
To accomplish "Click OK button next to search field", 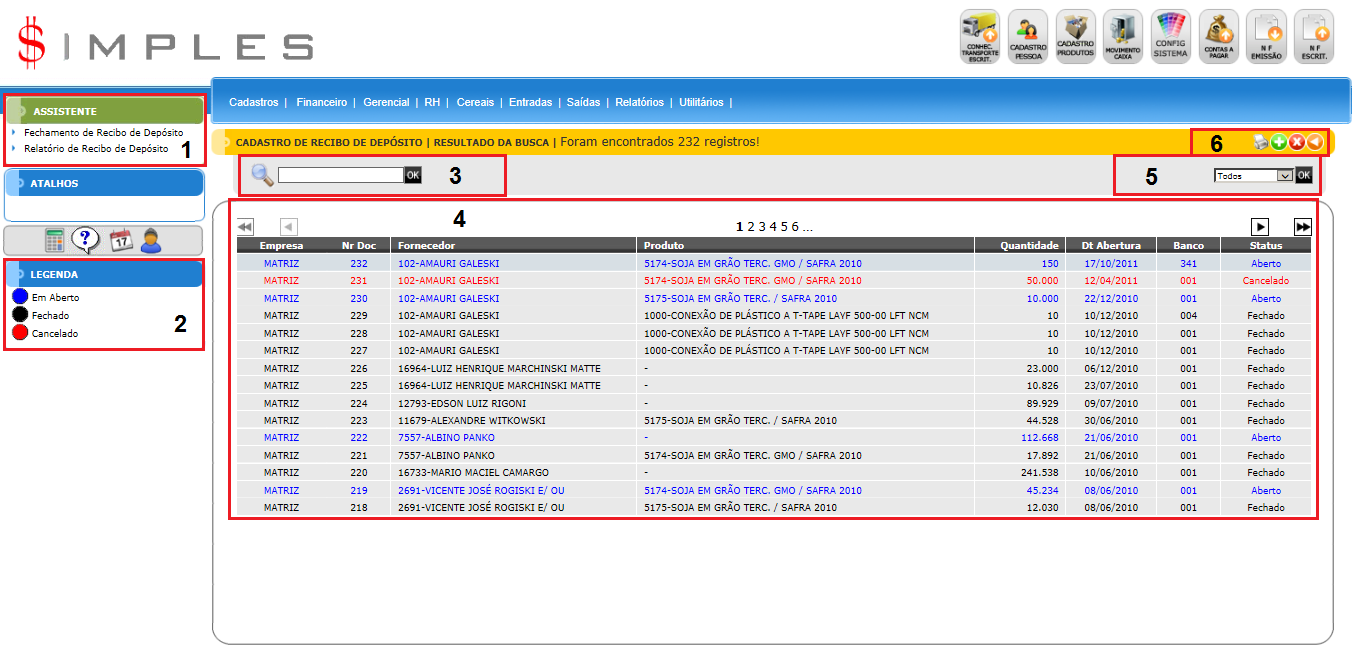I will [x=413, y=175].
